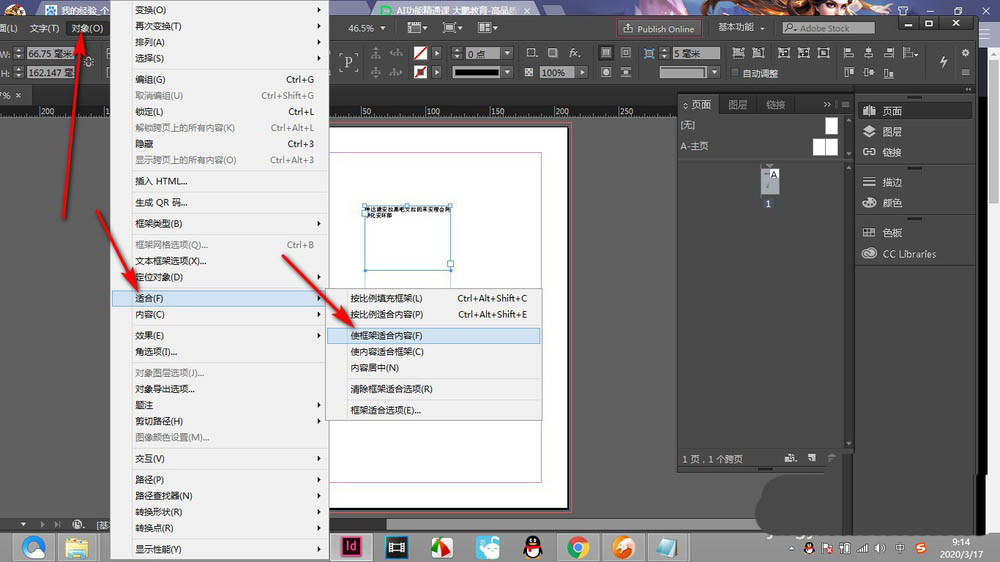Viewport: 1000px width, 562px height.
Task: Click the Adobe Stock search field
Action: 829,28
